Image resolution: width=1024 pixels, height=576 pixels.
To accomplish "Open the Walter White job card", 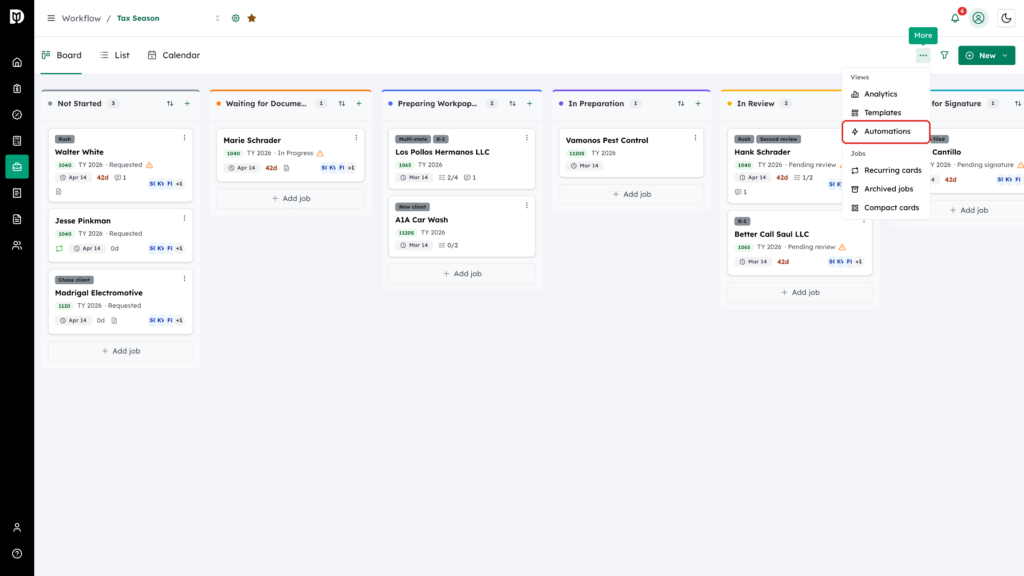I will click(121, 165).
